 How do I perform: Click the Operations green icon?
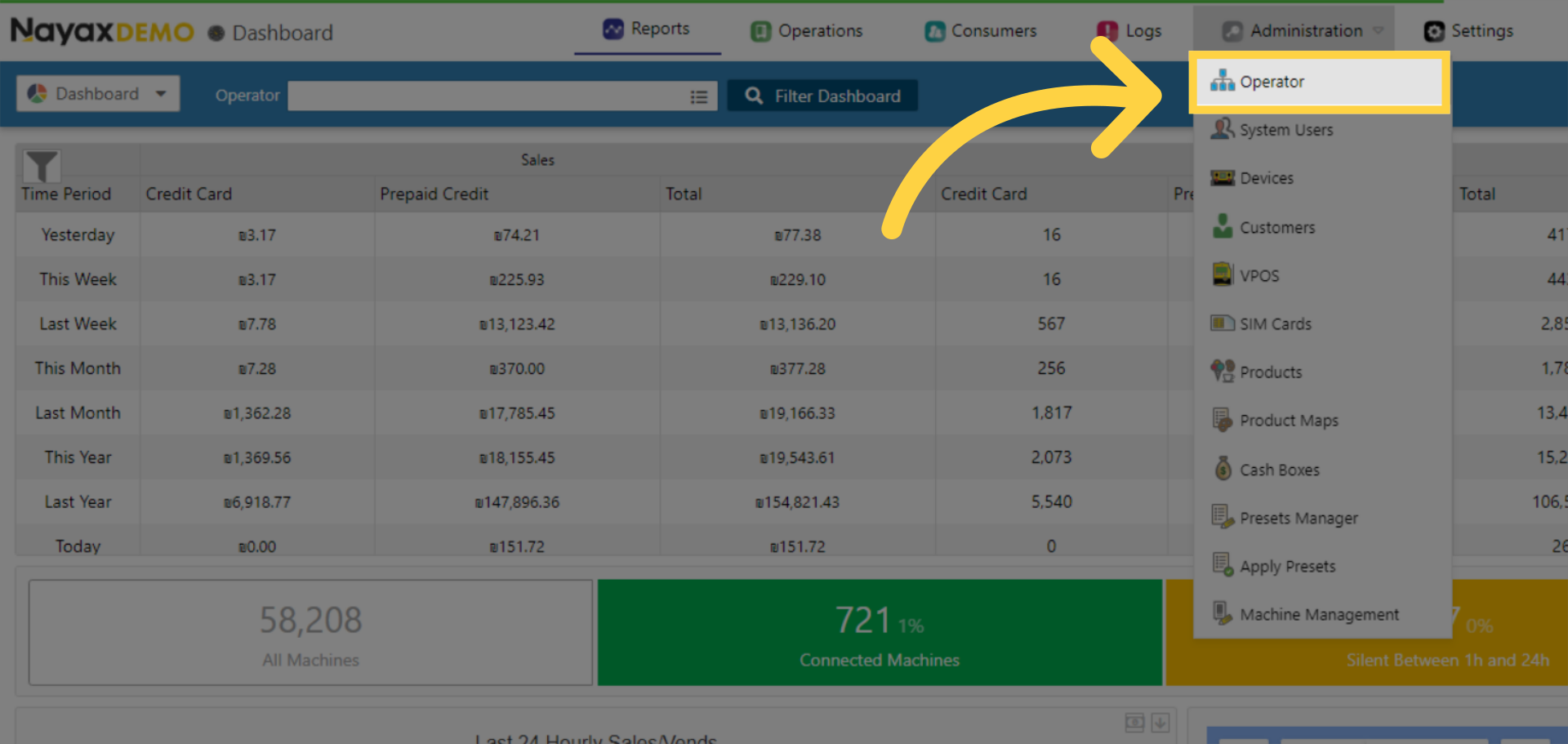760,31
